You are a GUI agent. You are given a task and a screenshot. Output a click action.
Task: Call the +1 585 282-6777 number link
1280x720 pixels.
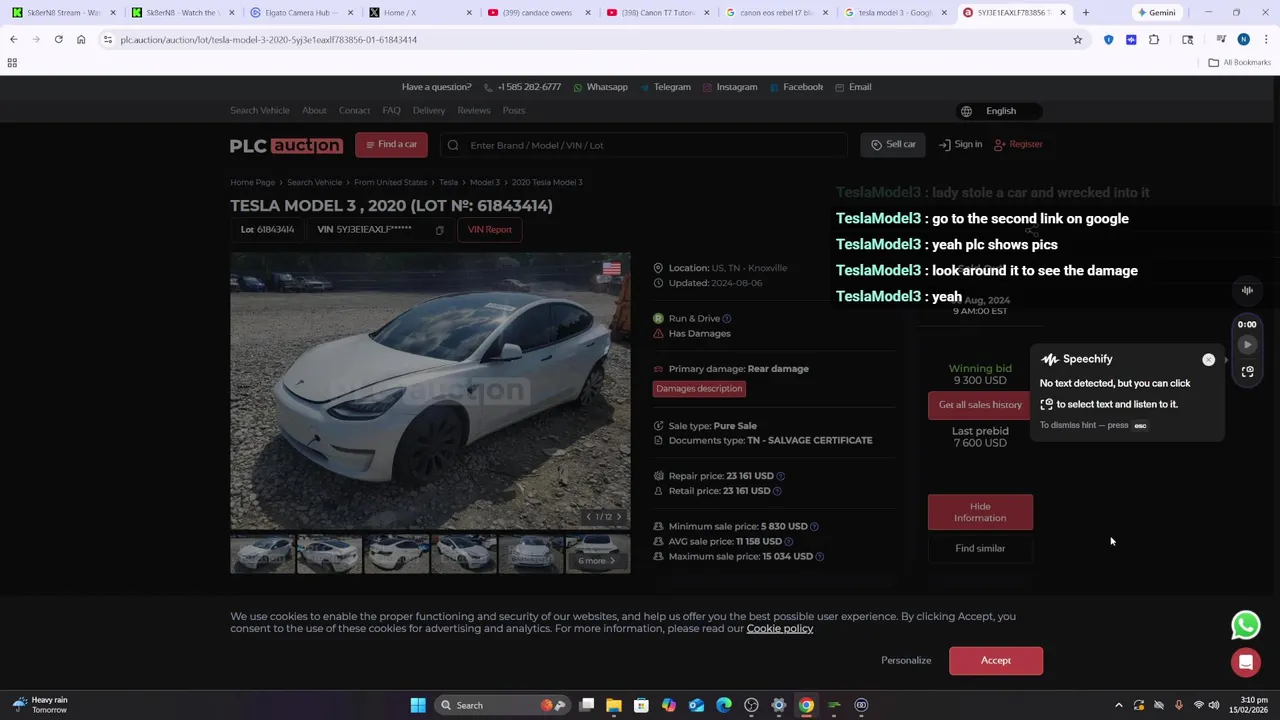(522, 87)
